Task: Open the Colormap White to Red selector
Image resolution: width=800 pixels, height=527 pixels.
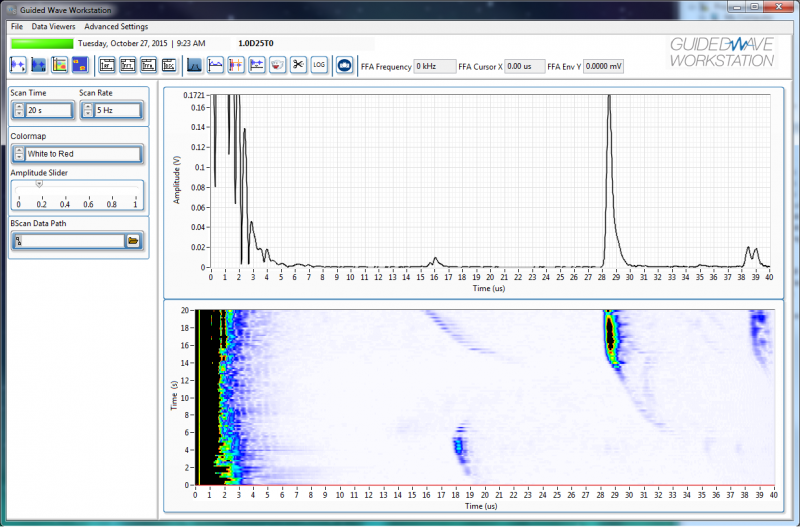Action: click(82, 154)
